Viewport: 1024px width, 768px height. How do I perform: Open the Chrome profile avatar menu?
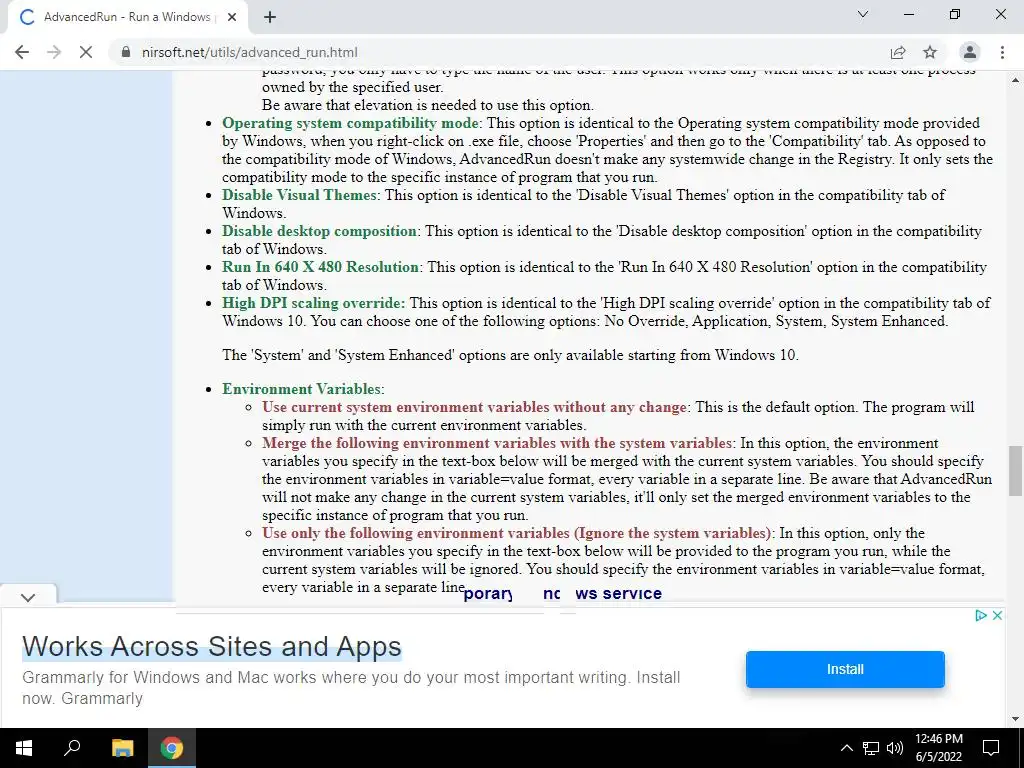pyautogui.click(x=970, y=52)
